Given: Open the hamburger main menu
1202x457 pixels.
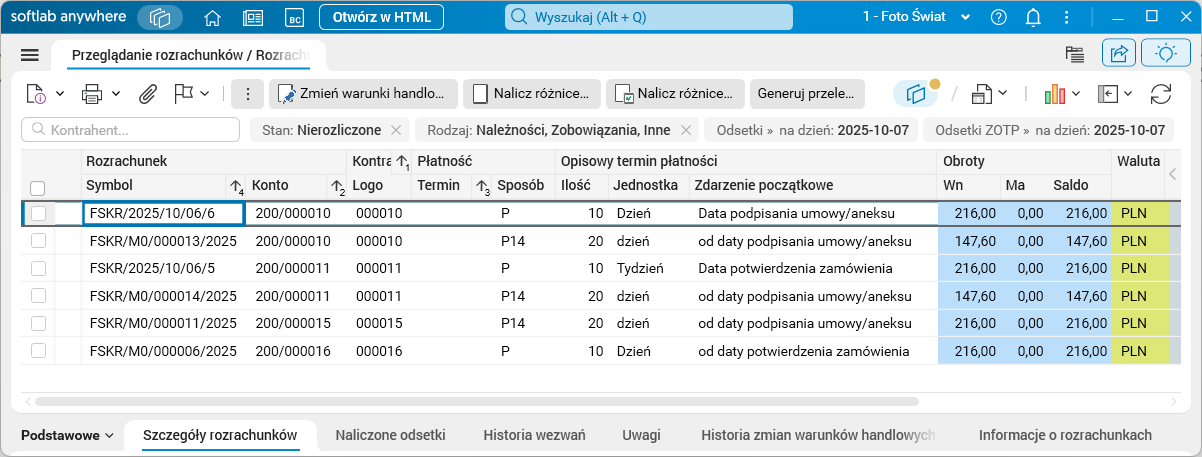Looking at the screenshot, I should (29, 55).
